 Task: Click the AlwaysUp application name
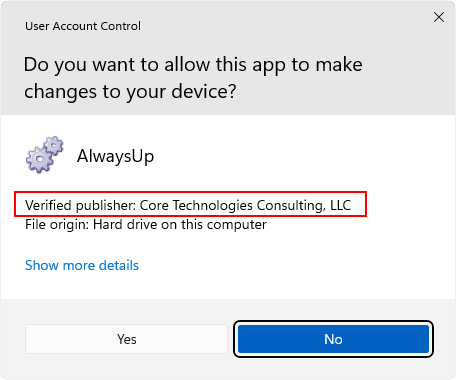pos(115,156)
